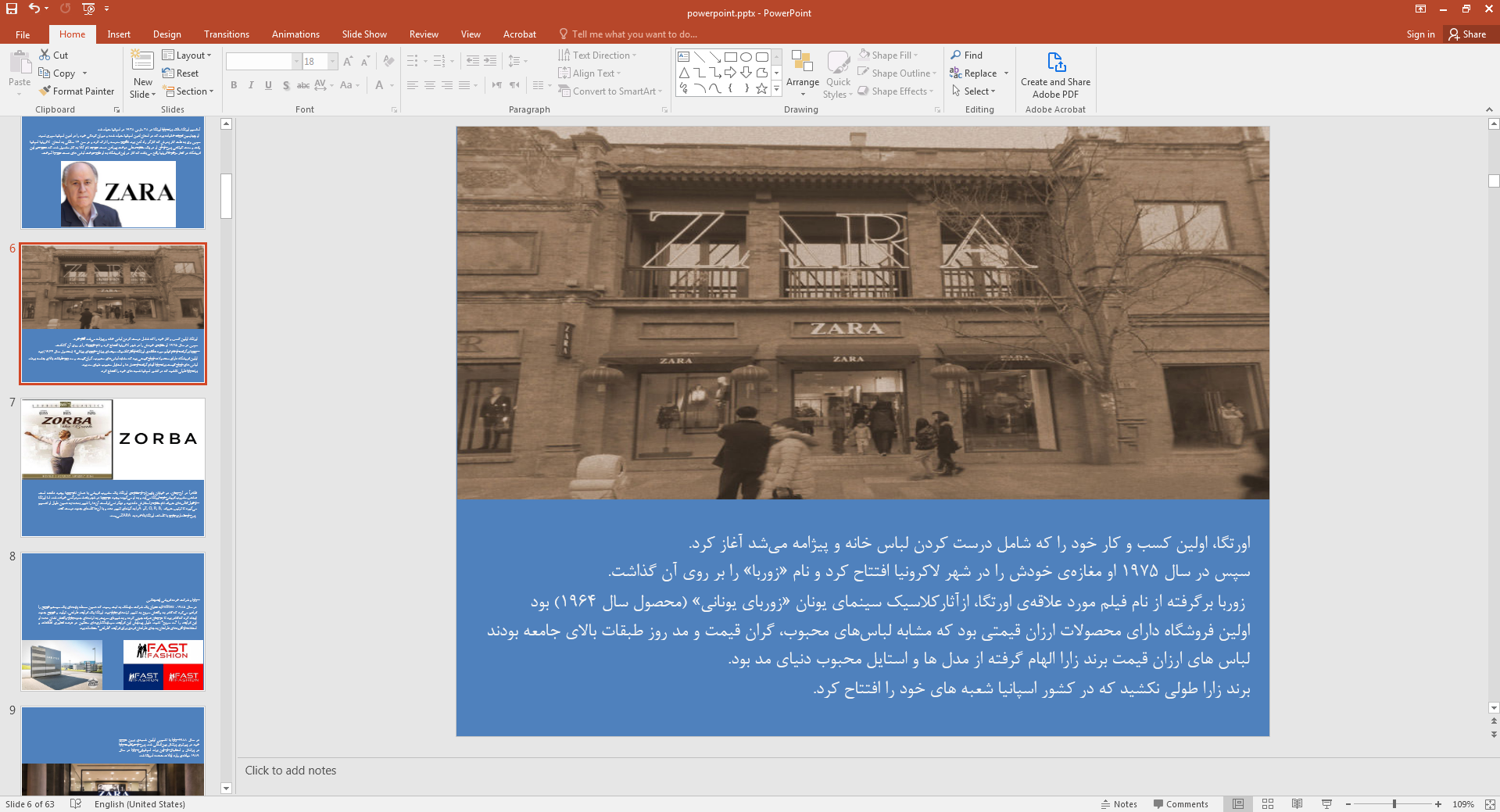The image size is (1500, 812).
Task: Switch to the Insert tab
Action: [119, 34]
